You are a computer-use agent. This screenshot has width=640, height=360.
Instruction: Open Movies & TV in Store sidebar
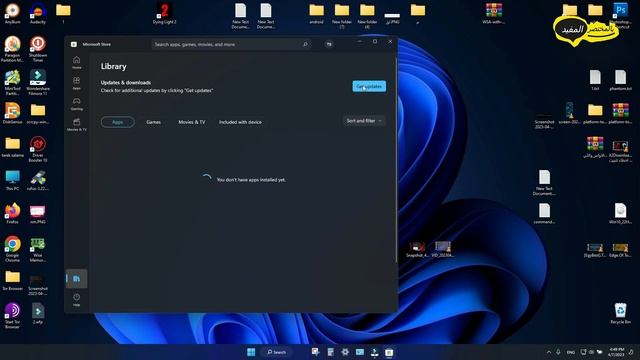[76, 124]
